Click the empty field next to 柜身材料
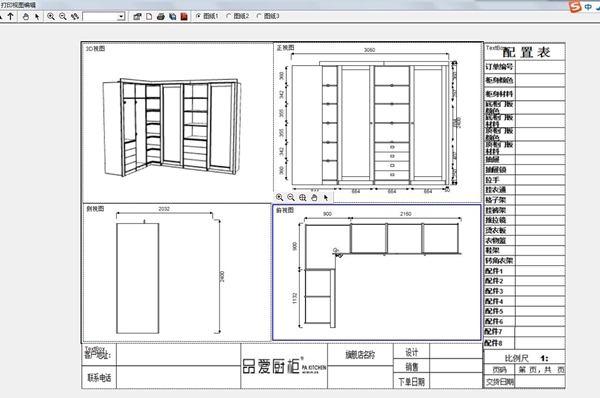 pyautogui.click(x=540, y=93)
